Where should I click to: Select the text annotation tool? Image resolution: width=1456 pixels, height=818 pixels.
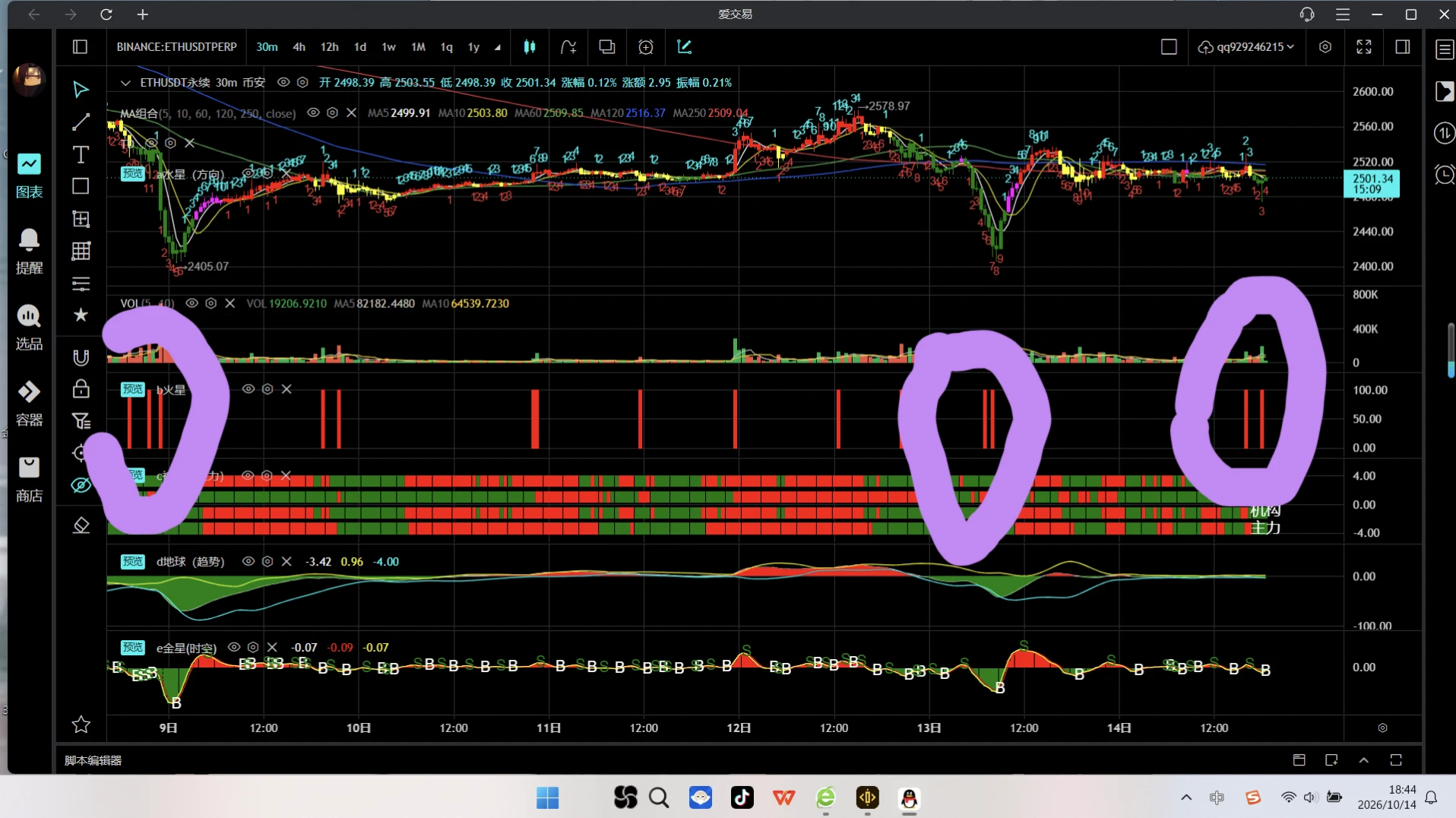[81, 154]
